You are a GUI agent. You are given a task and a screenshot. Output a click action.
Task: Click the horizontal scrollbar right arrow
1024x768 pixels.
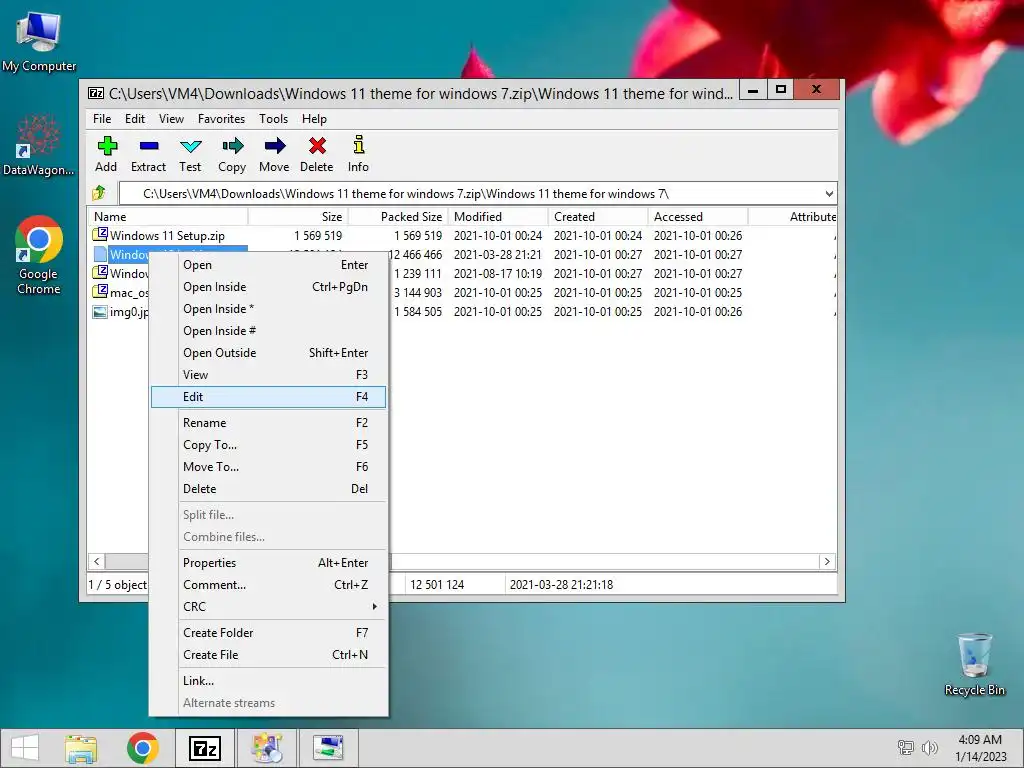point(827,562)
